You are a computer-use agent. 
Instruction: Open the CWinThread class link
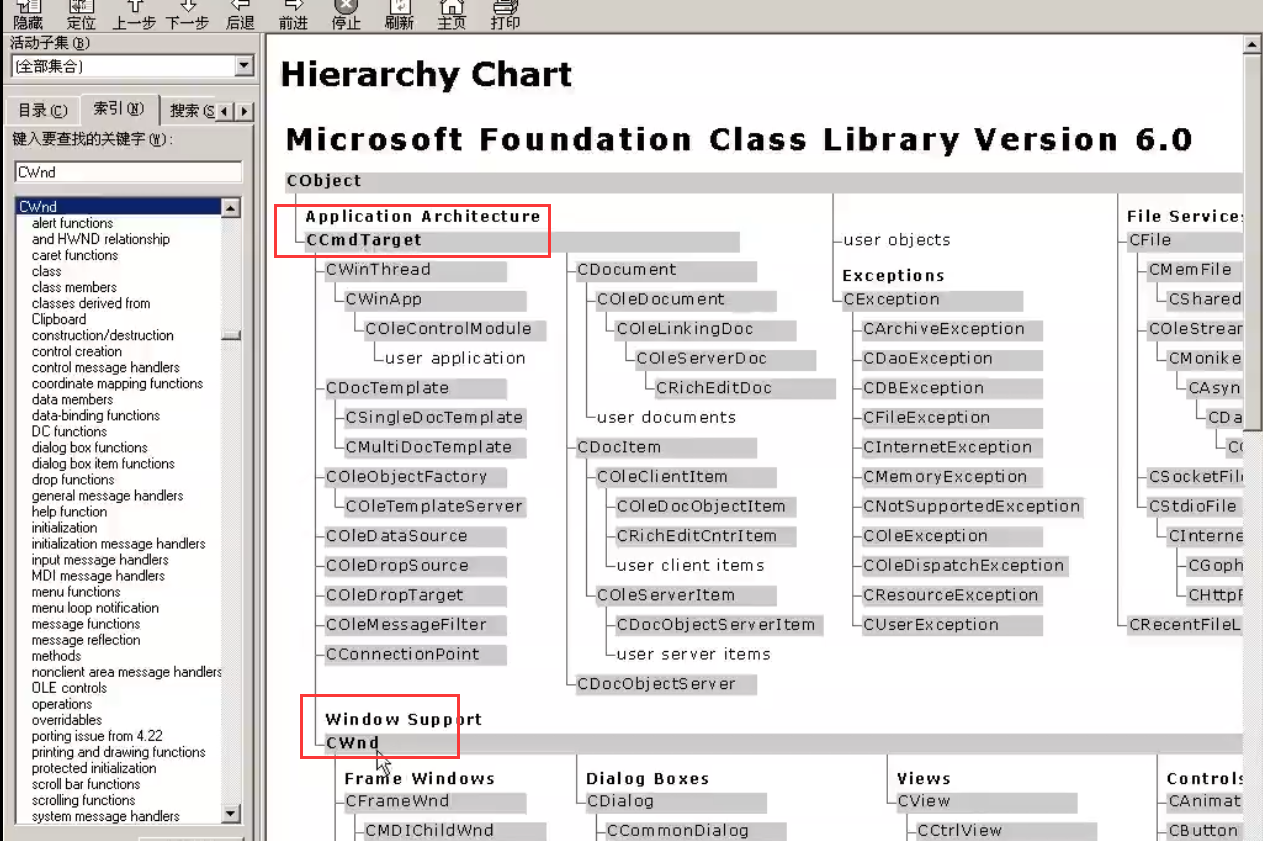point(378,270)
